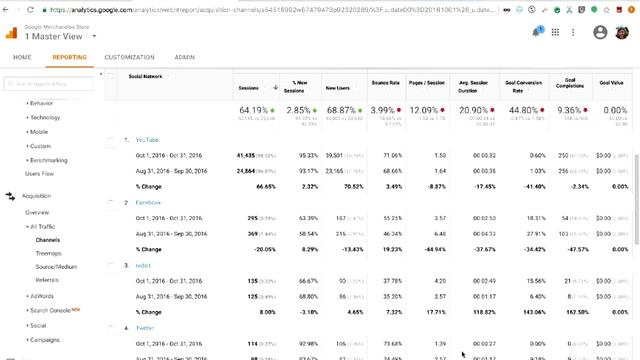Open Acquisition Overview
Image resolution: width=640 pixels, height=360 pixels.
tap(37, 213)
